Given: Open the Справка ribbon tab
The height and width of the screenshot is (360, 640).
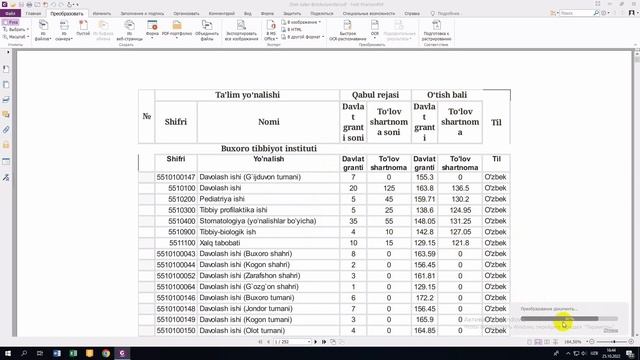Looking at the screenshot, I should coord(412,13).
